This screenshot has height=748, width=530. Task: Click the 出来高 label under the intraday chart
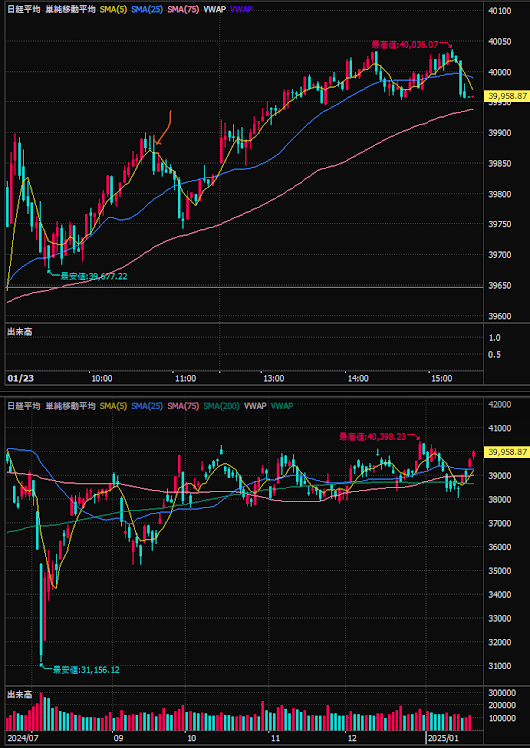coord(20,331)
